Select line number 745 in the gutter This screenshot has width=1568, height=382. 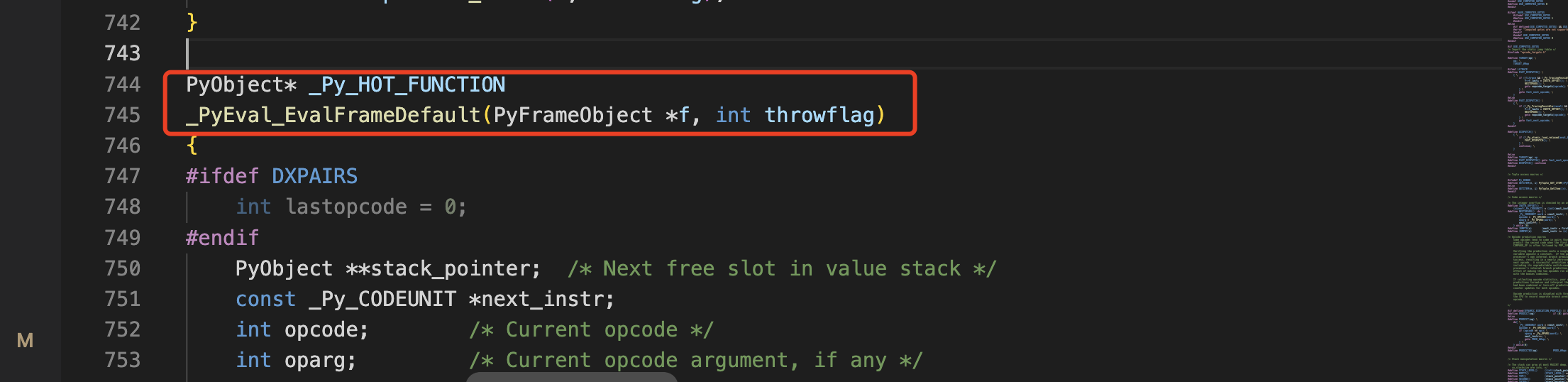click(x=122, y=115)
